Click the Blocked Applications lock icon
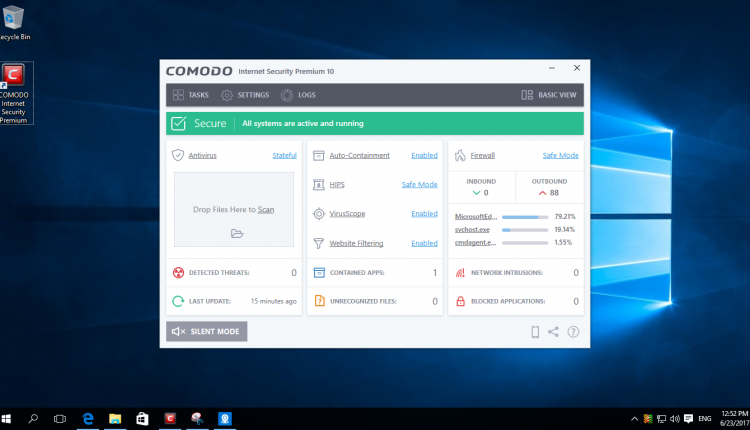Screen dimensions: 750x430 pyautogui.click(x=460, y=301)
